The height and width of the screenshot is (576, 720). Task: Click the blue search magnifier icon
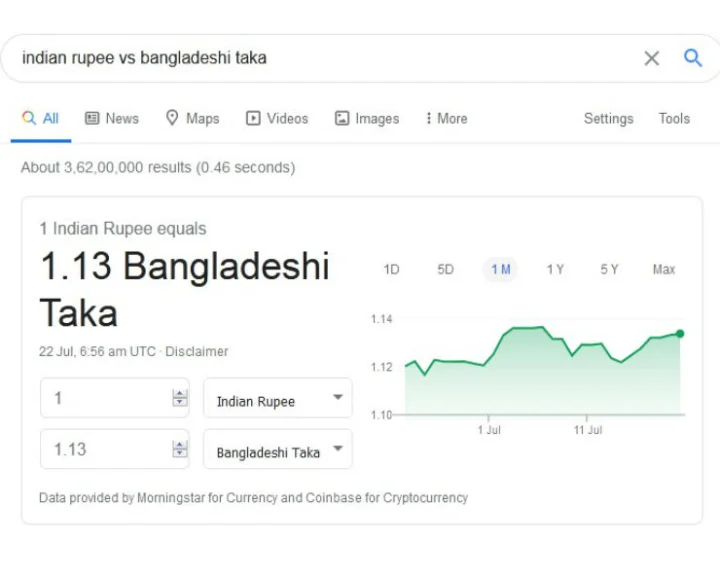(x=693, y=58)
